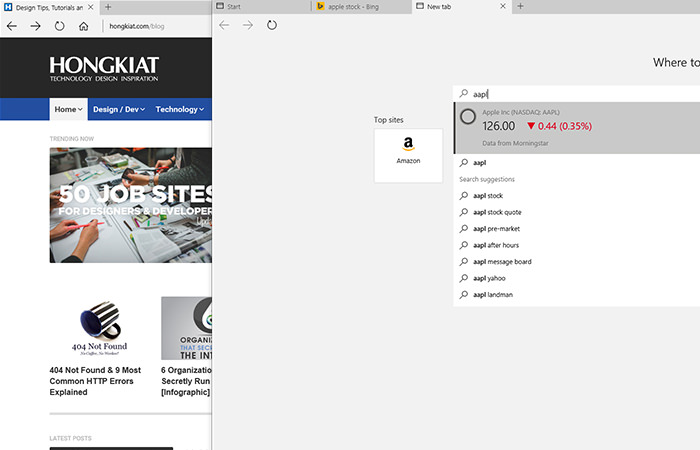The height and width of the screenshot is (450, 700).
Task: Choose aapl pre-market suggestion
Action: tap(577, 229)
